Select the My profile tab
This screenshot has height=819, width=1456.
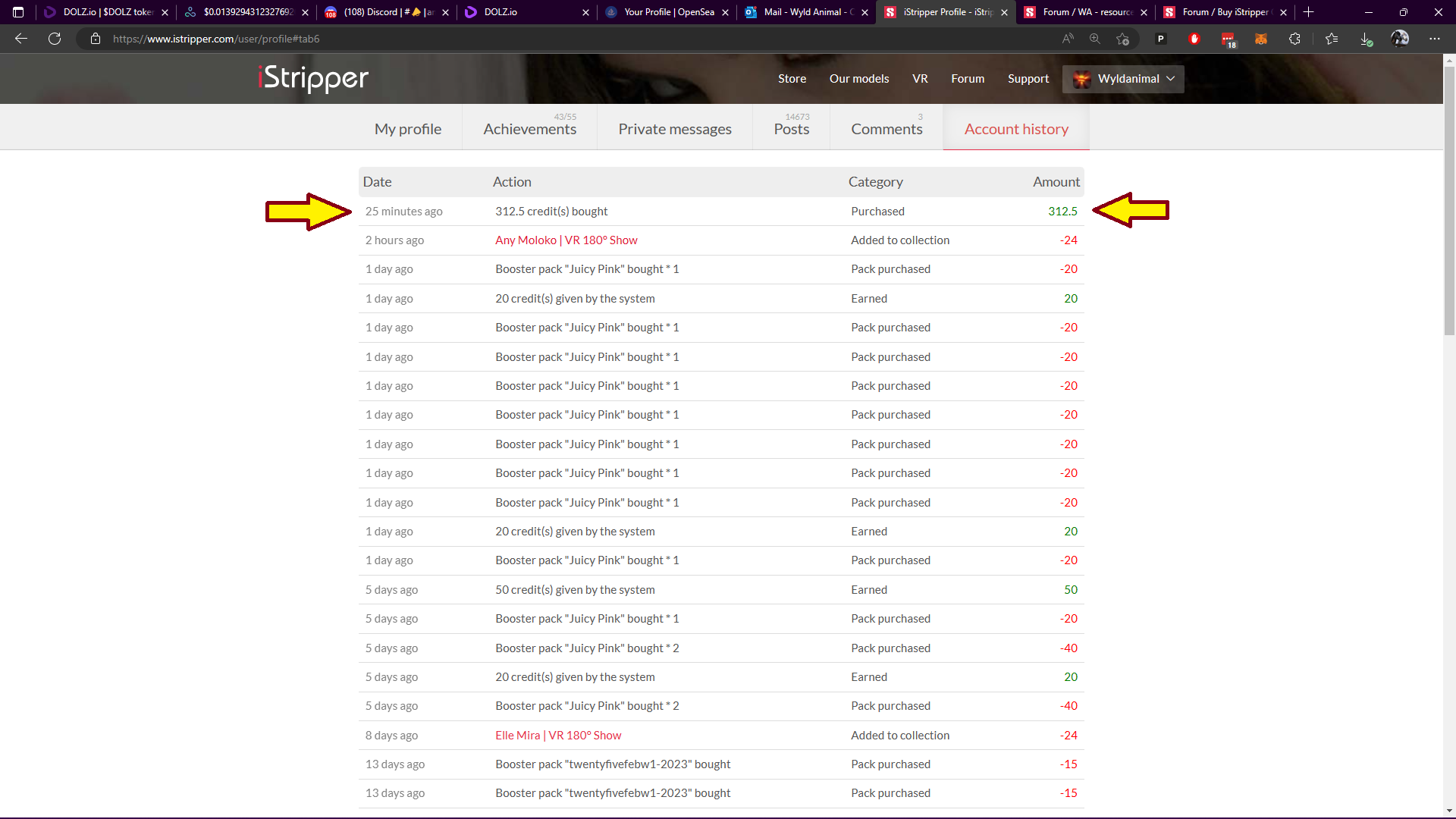click(x=408, y=129)
